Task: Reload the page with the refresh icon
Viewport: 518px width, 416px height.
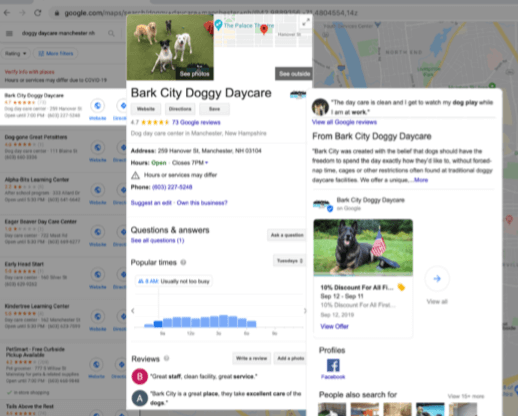Action: point(38,13)
